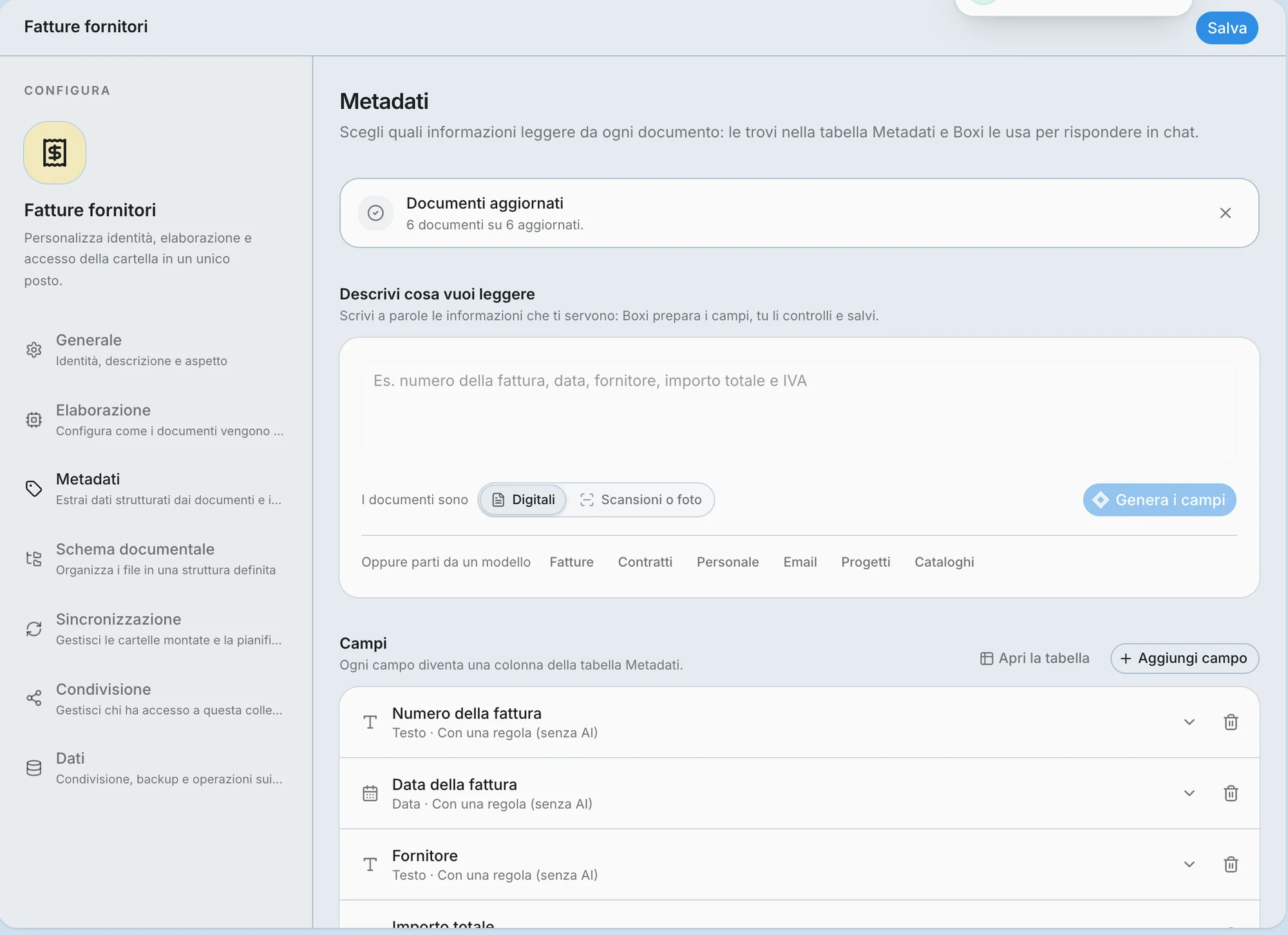1288x935 pixels.
Task: Click the check circle icon in Documenti aggiornati
Action: click(375, 213)
